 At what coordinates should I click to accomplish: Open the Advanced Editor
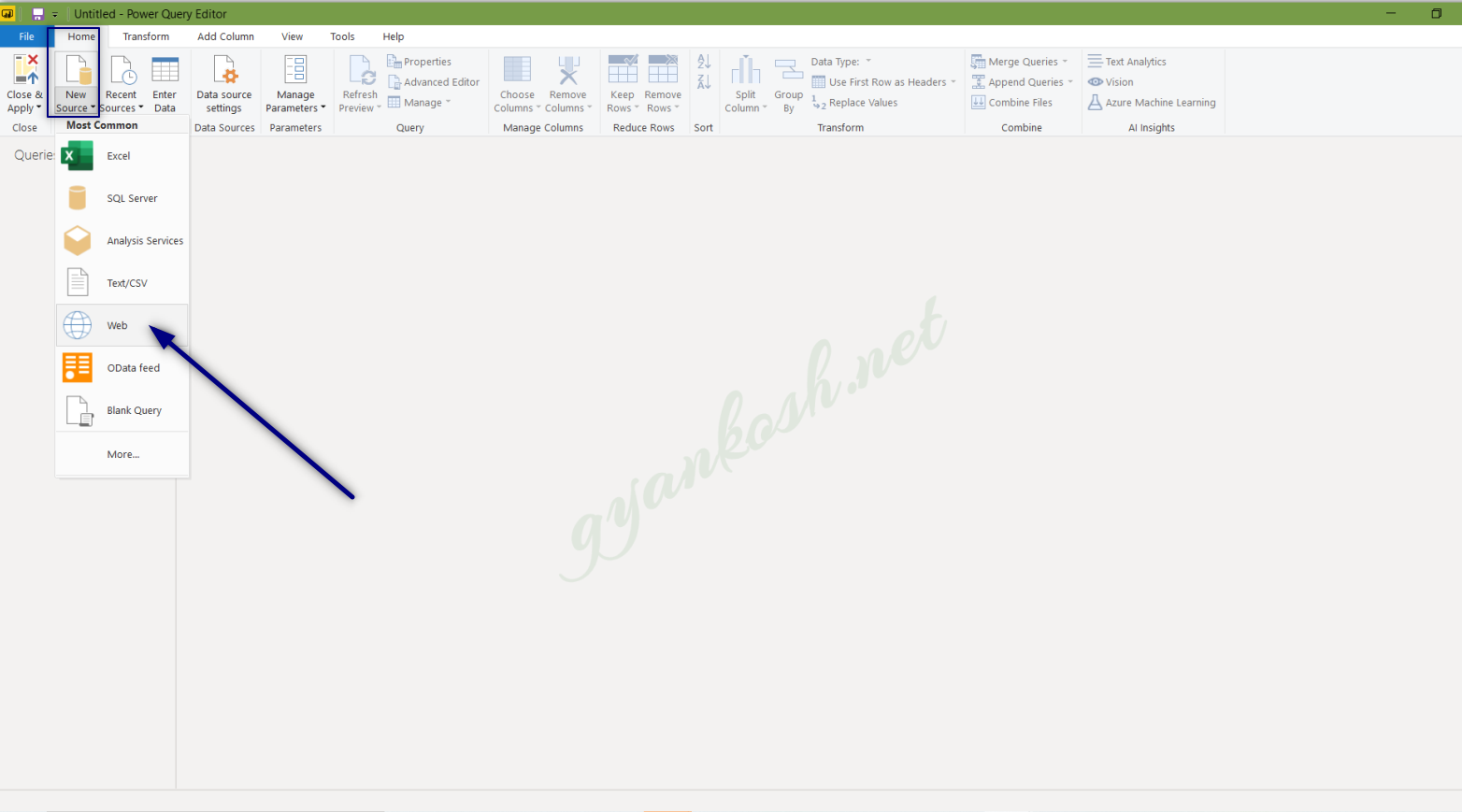(434, 82)
